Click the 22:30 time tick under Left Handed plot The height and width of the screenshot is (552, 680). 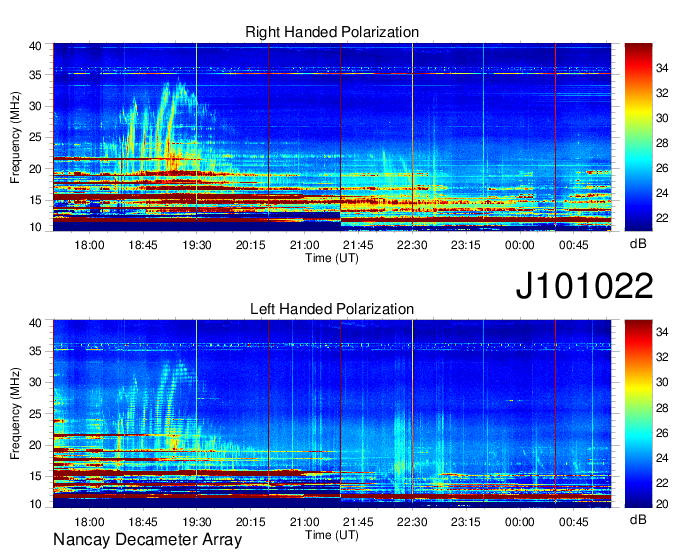coord(412,522)
